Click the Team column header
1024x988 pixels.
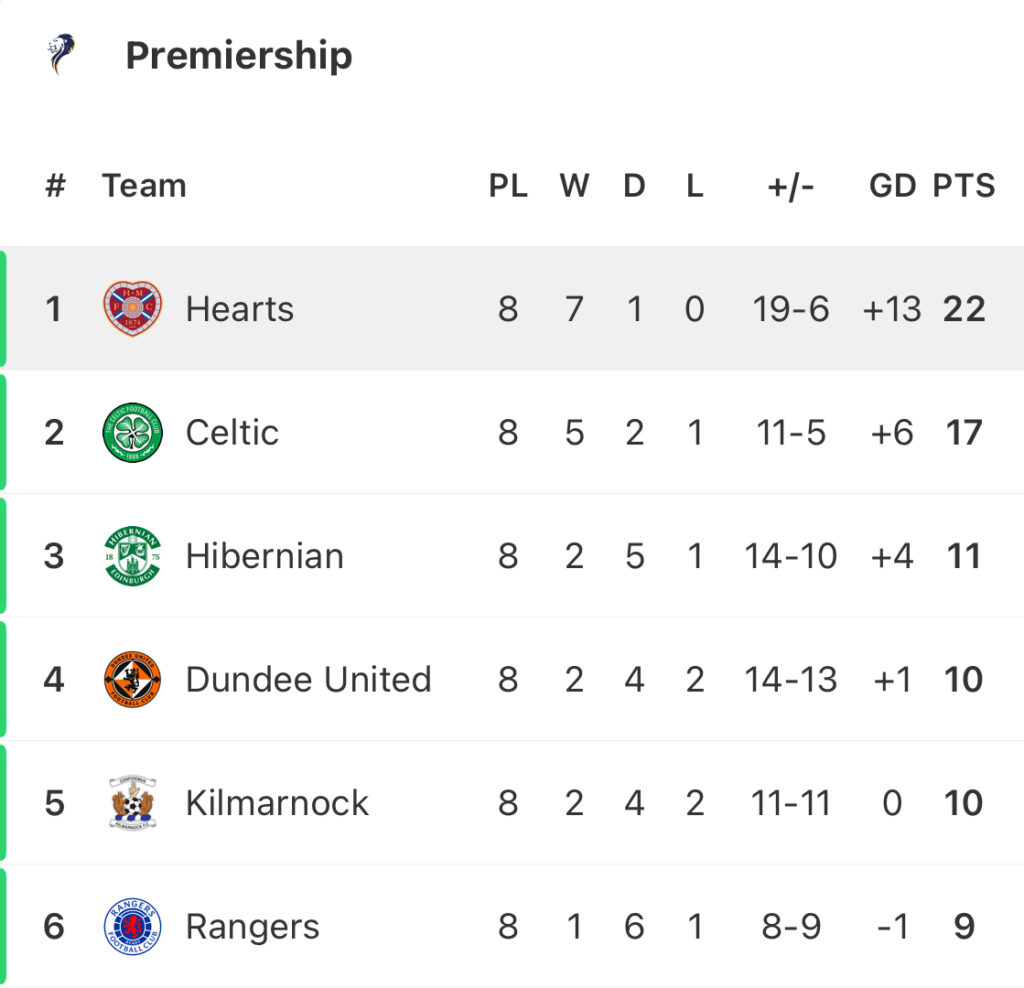pos(144,186)
